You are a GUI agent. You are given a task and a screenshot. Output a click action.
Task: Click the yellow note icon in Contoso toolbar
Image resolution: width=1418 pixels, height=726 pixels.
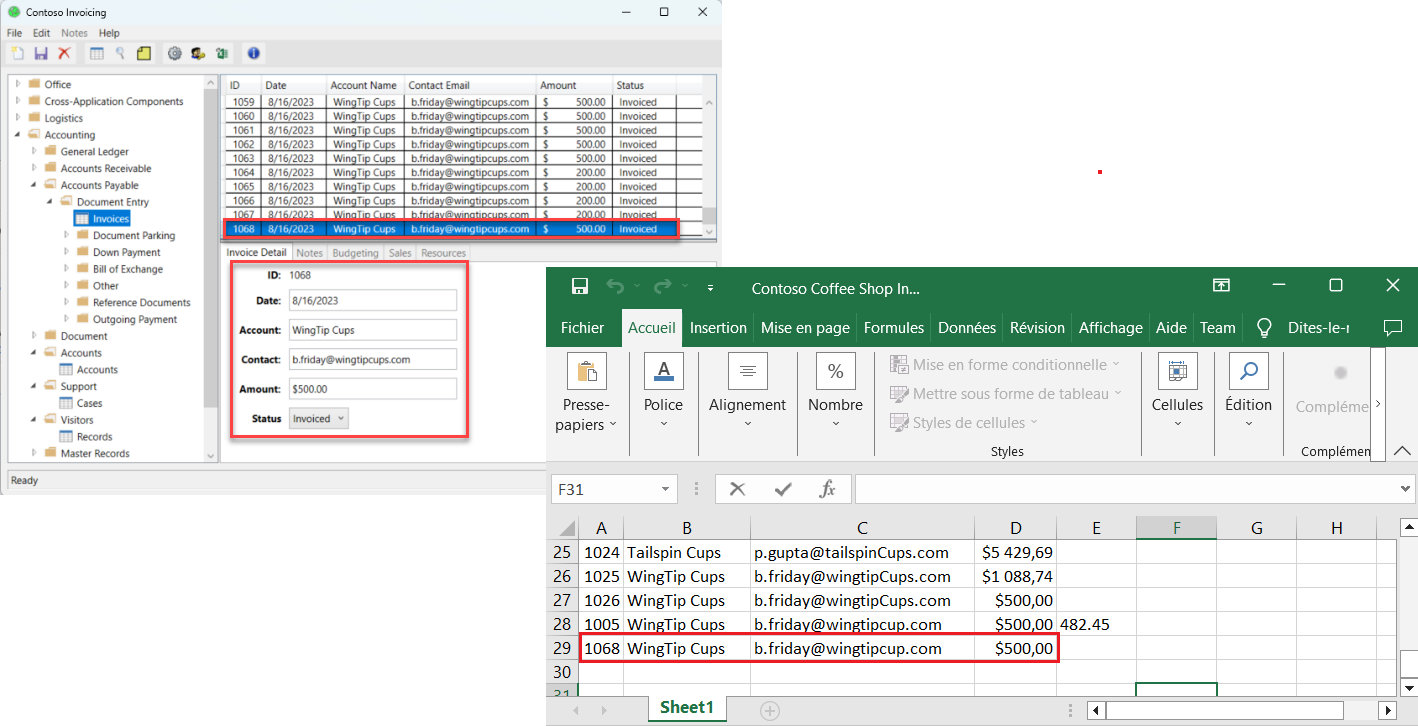tap(143, 53)
